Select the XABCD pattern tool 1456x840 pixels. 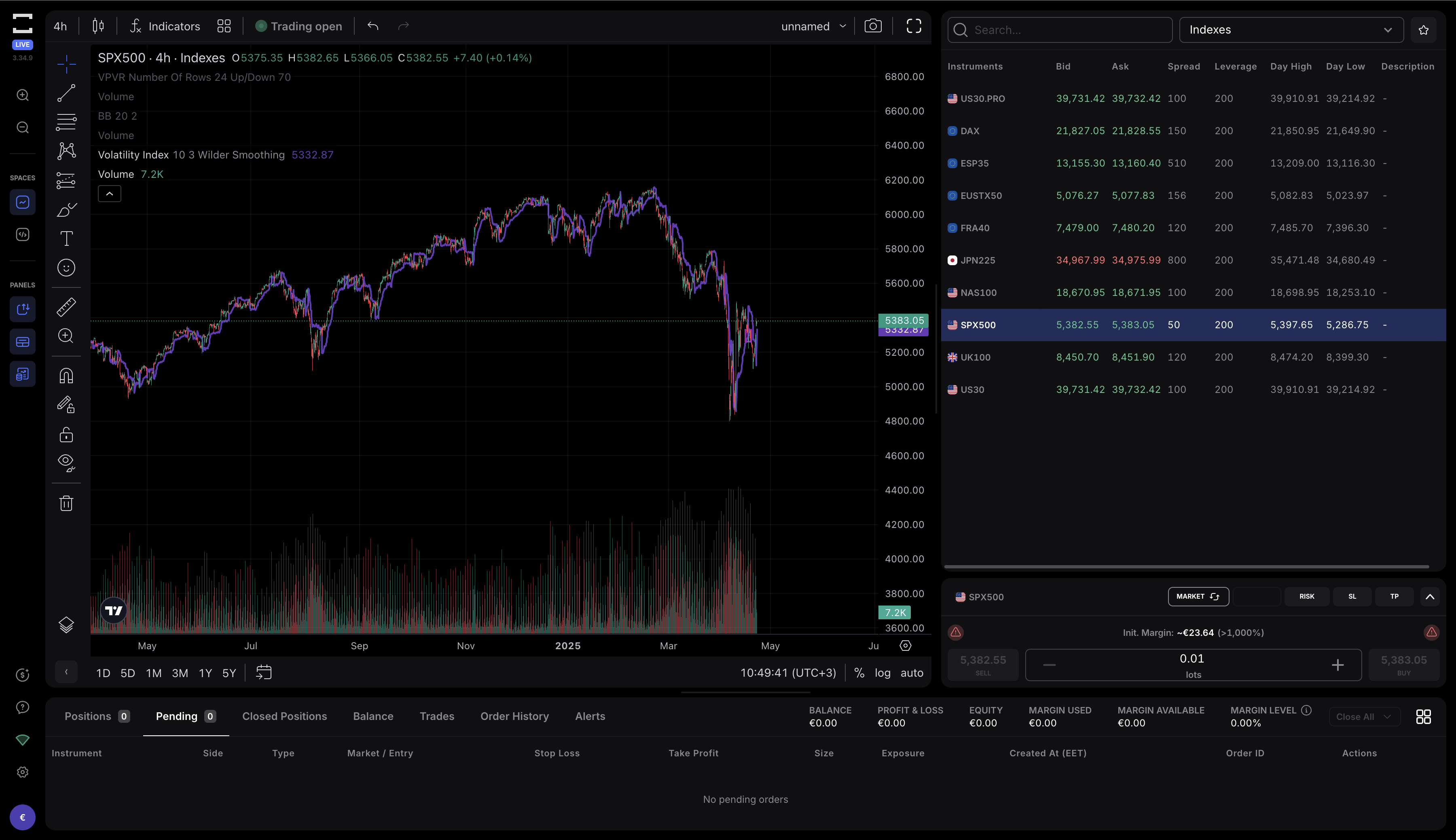(x=66, y=151)
